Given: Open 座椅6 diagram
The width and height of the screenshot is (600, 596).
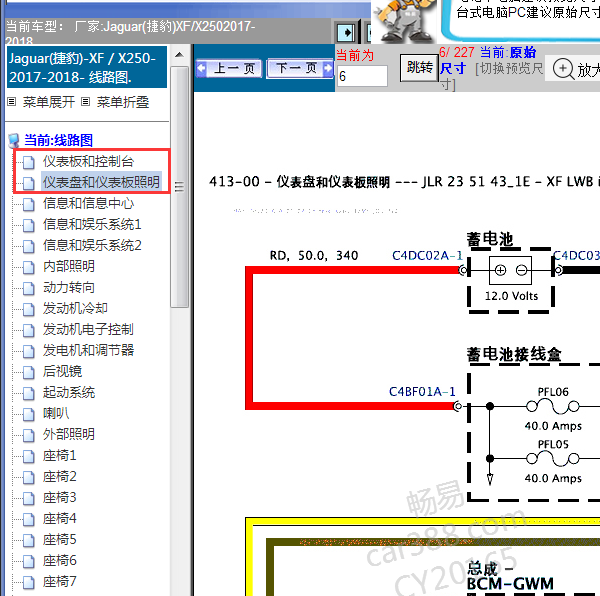Looking at the screenshot, I should click(59, 561).
